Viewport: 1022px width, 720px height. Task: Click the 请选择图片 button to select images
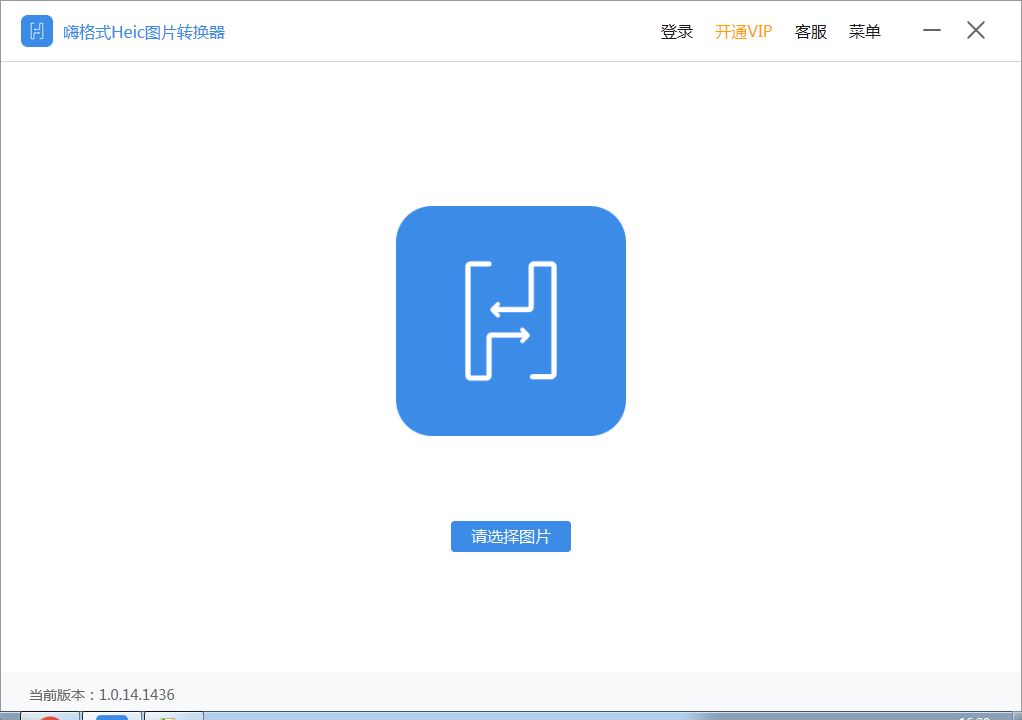click(511, 537)
